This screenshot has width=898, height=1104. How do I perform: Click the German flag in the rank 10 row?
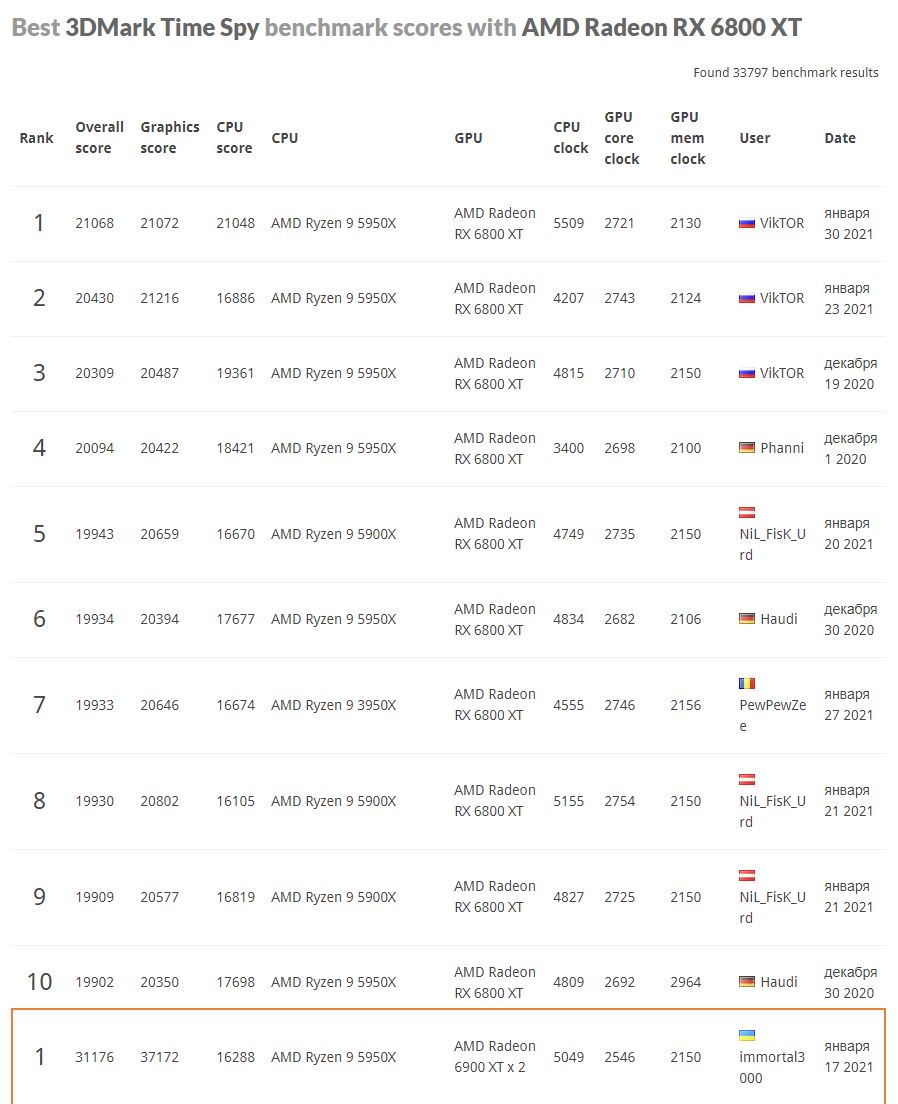[x=747, y=983]
